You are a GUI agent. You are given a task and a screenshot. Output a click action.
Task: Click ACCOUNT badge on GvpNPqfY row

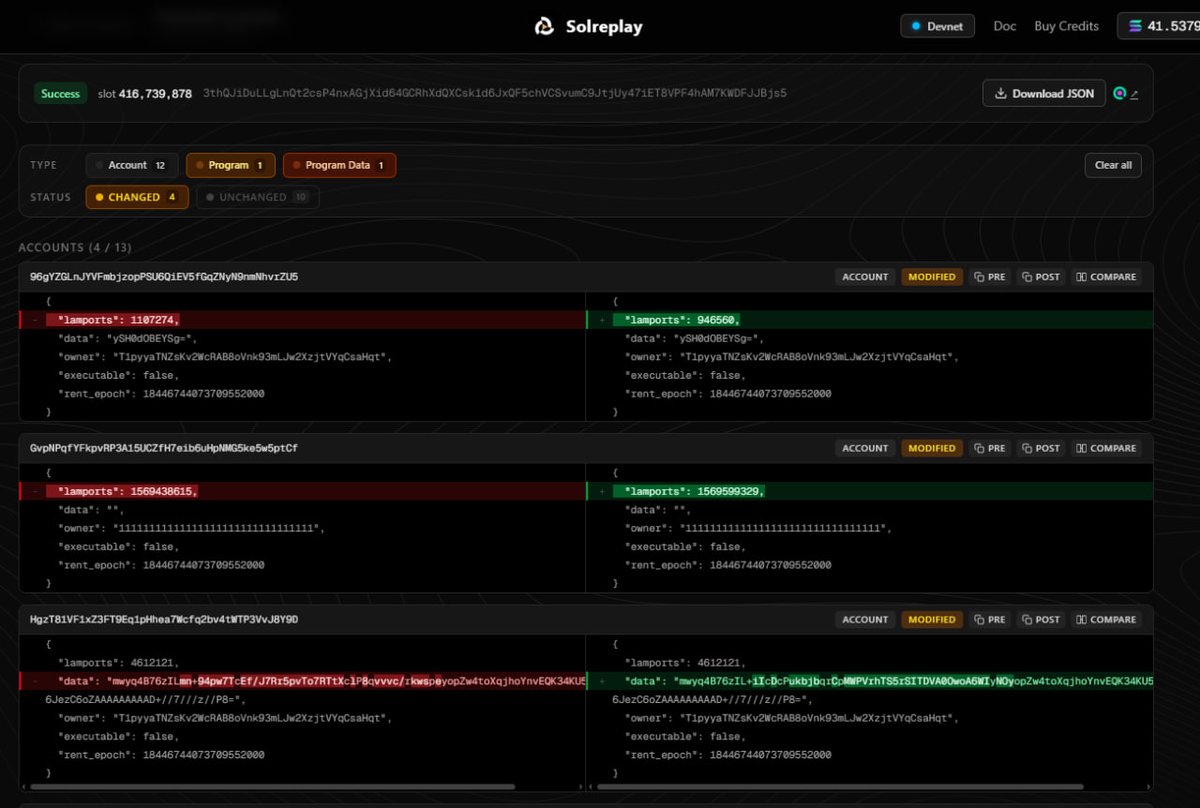(865, 448)
